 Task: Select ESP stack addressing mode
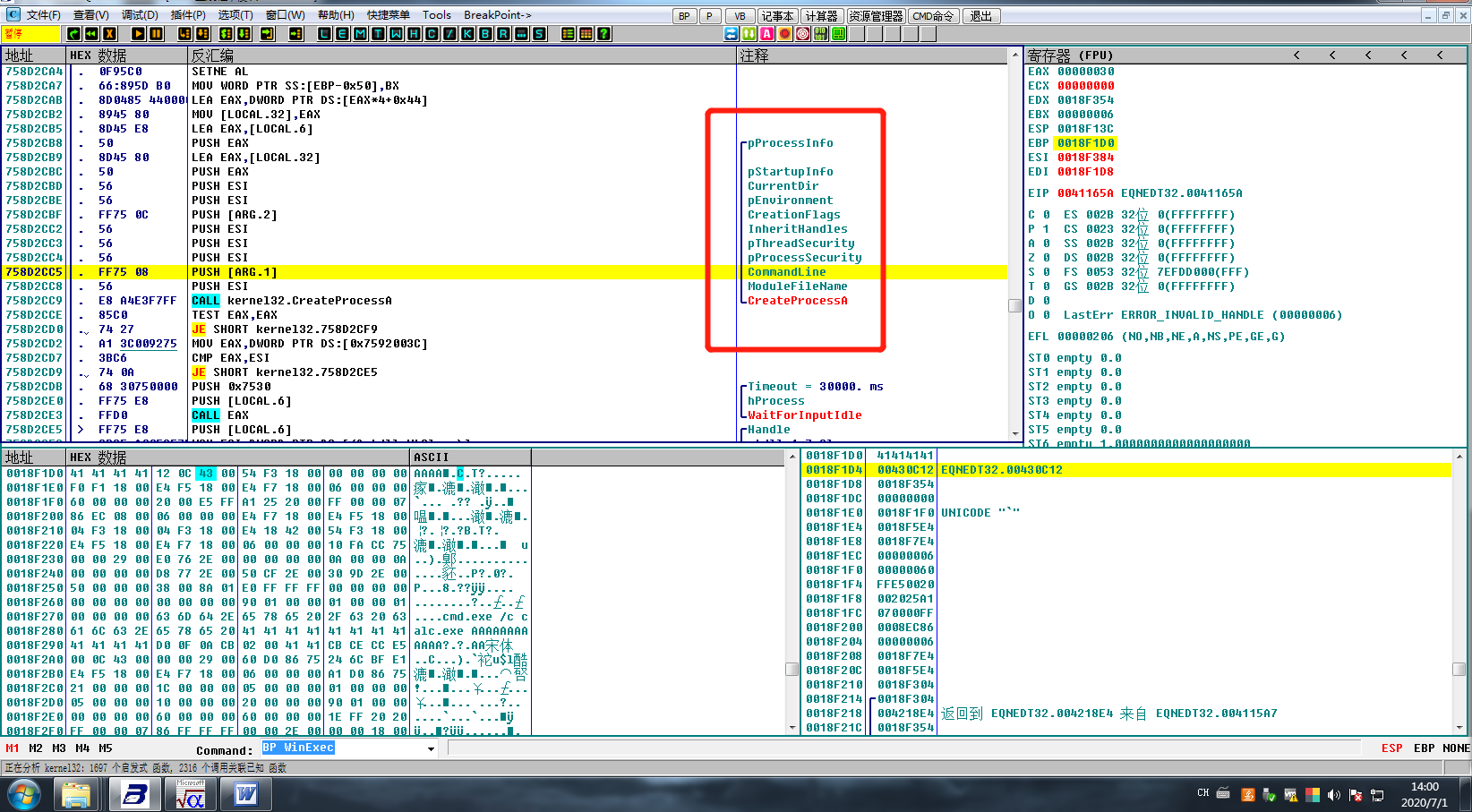pyautogui.click(x=1392, y=748)
